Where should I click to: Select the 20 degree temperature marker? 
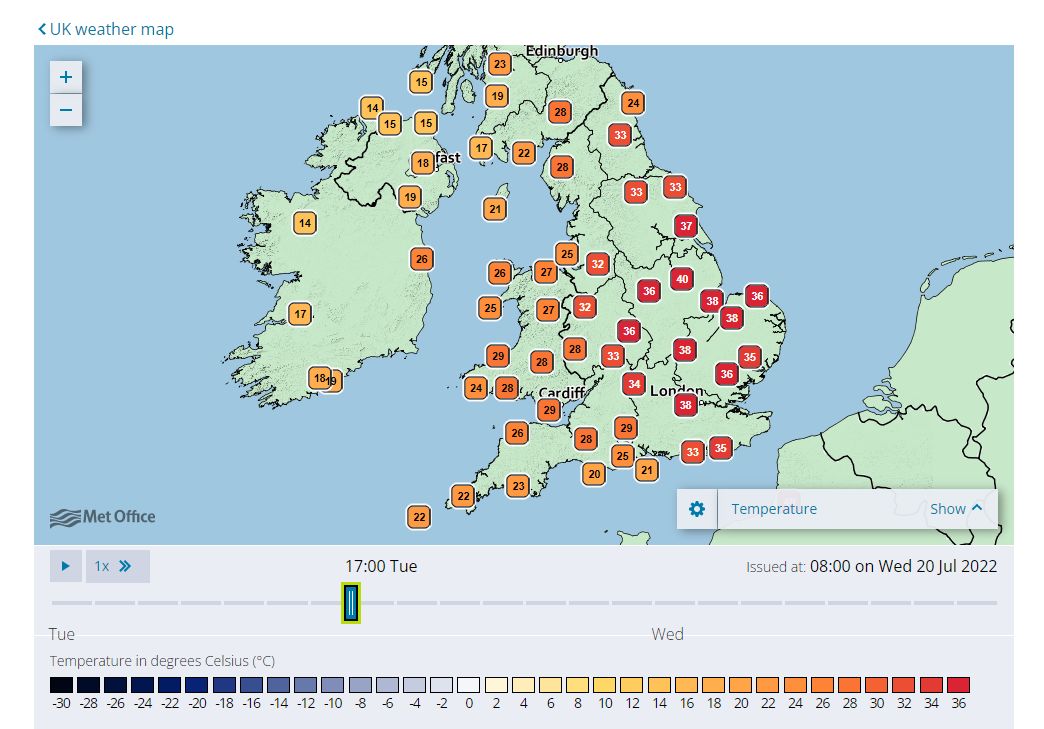tap(594, 474)
